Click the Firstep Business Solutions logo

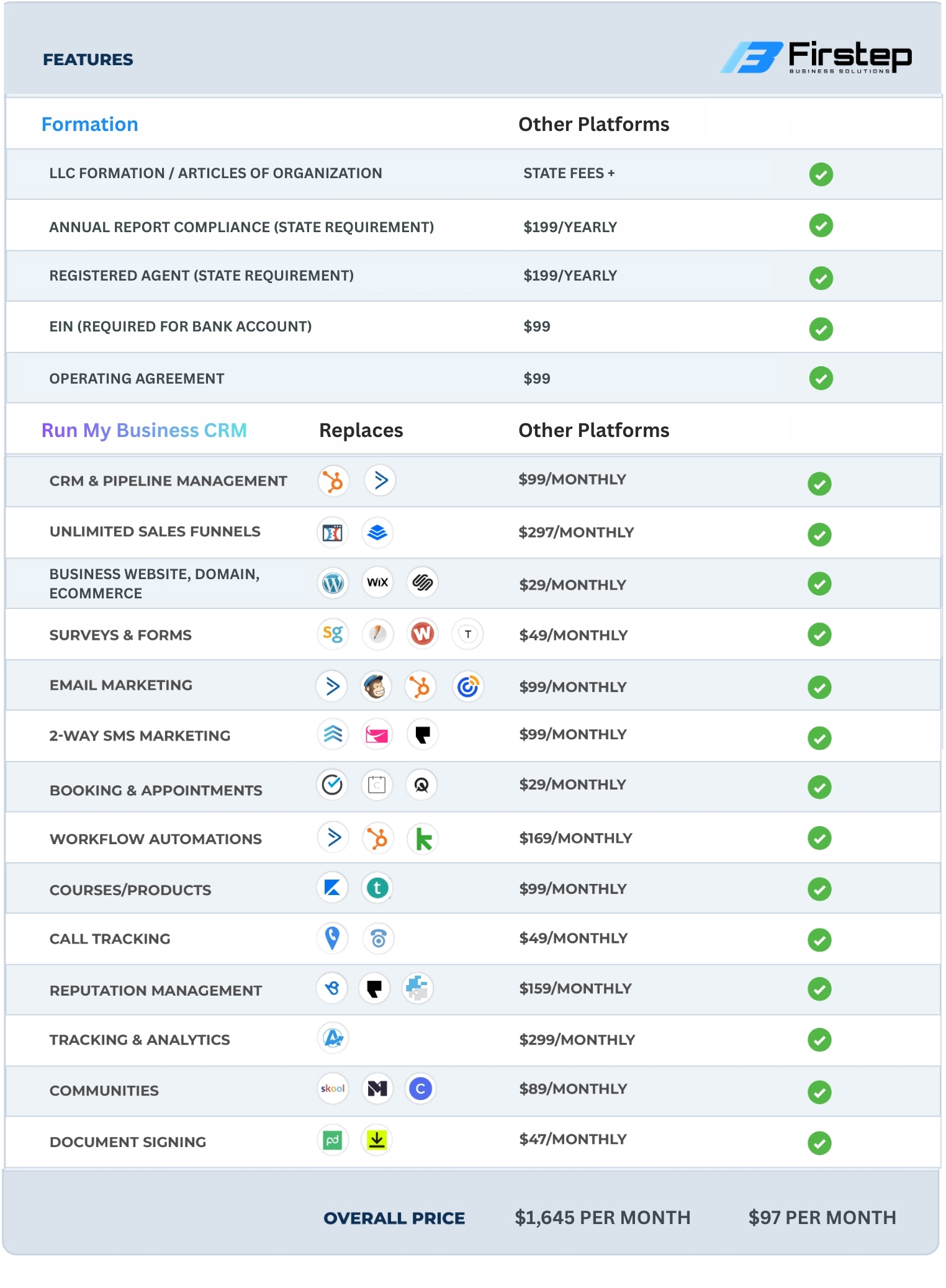[x=816, y=58]
